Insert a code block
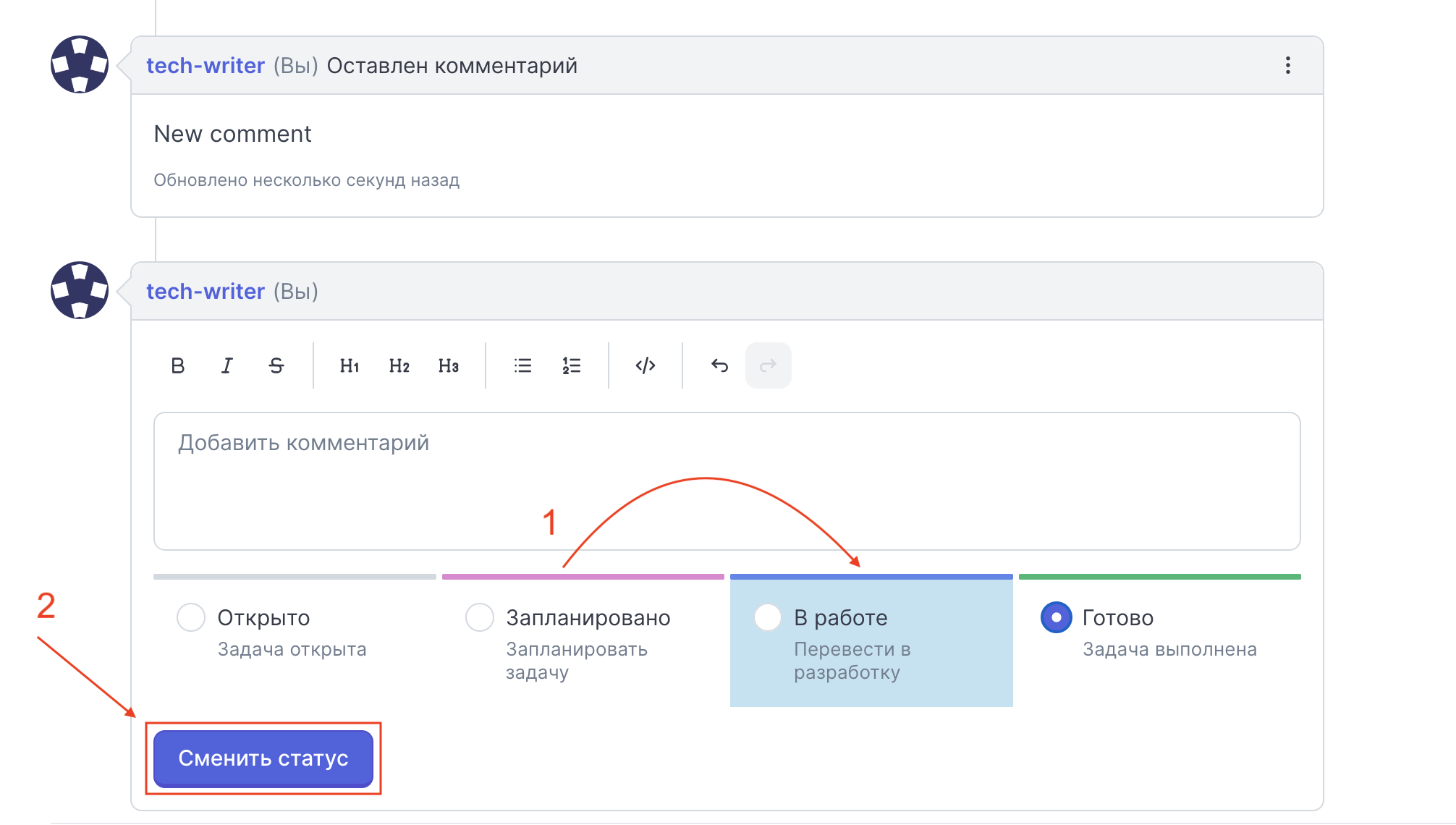The image size is (1456, 825). [646, 365]
